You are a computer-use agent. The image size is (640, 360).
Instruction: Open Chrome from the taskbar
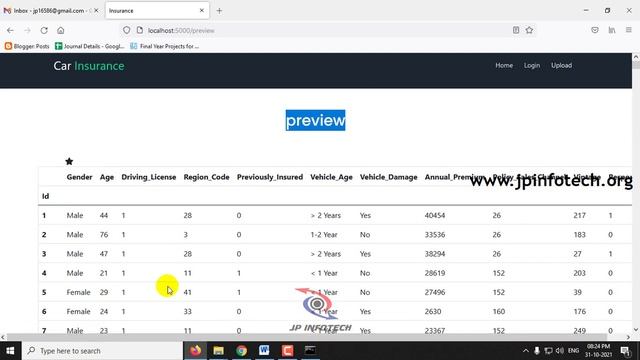tap(241, 351)
